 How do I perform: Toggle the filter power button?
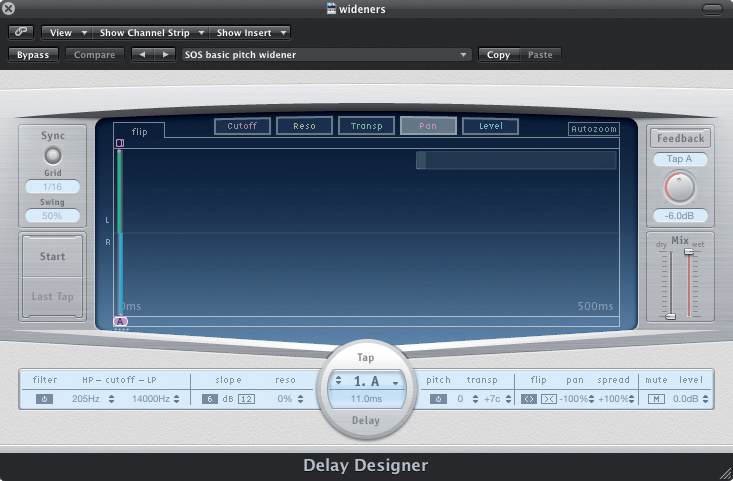point(44,399)
